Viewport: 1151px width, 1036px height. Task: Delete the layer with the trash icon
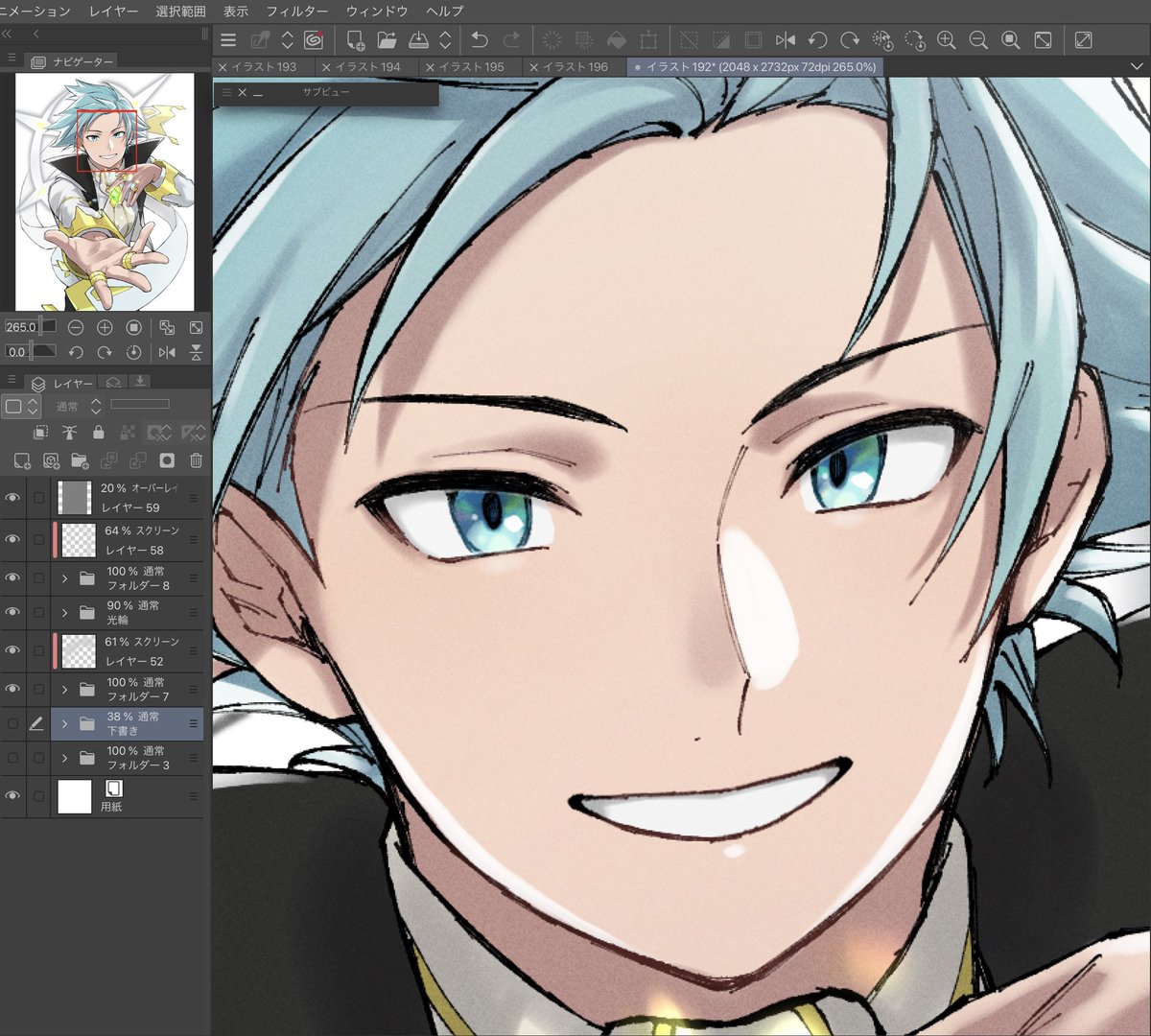pyautogui.click(x=196, y=460)
